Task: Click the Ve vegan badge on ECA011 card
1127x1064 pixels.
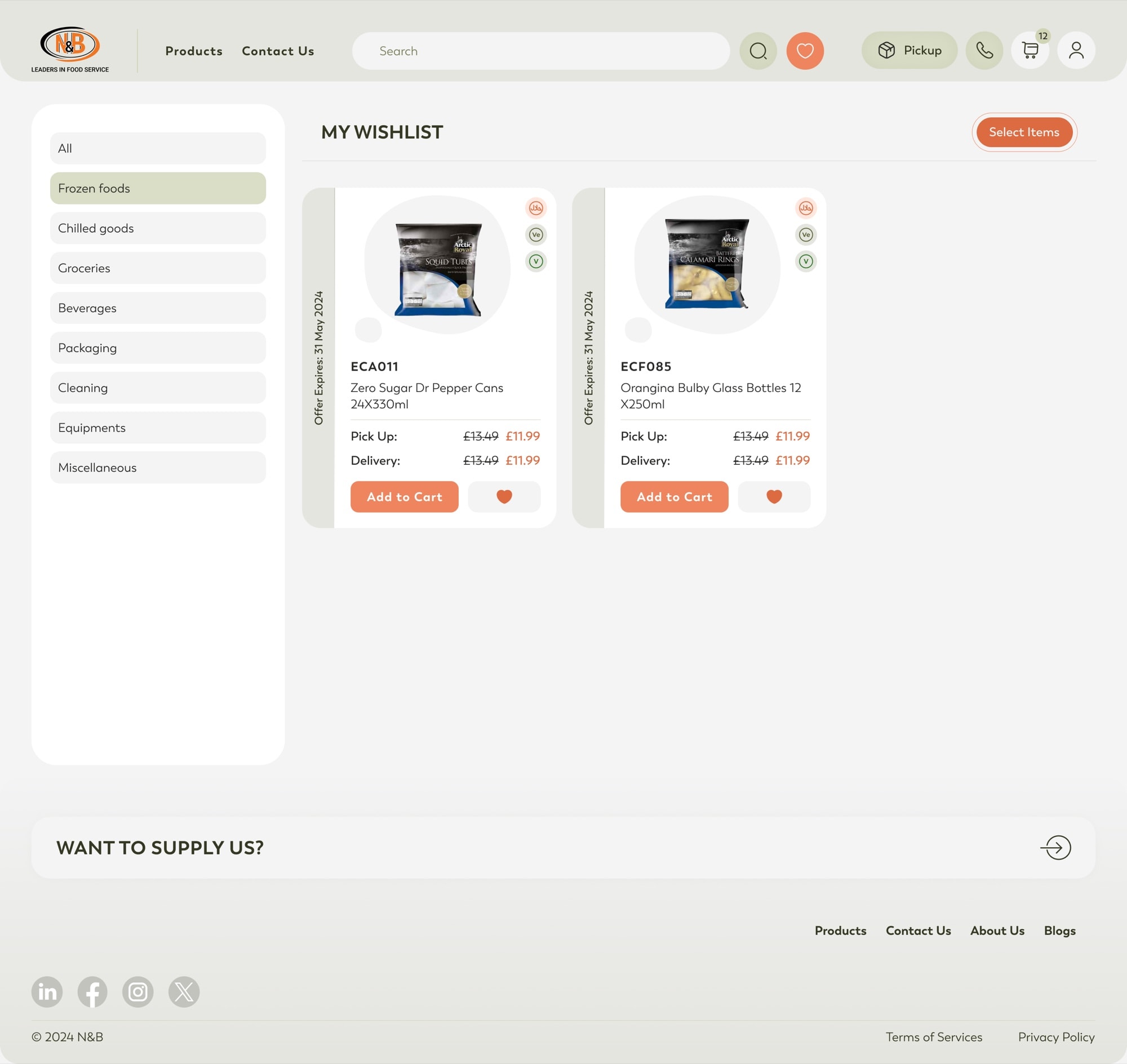Action: [x=536, y=235]
